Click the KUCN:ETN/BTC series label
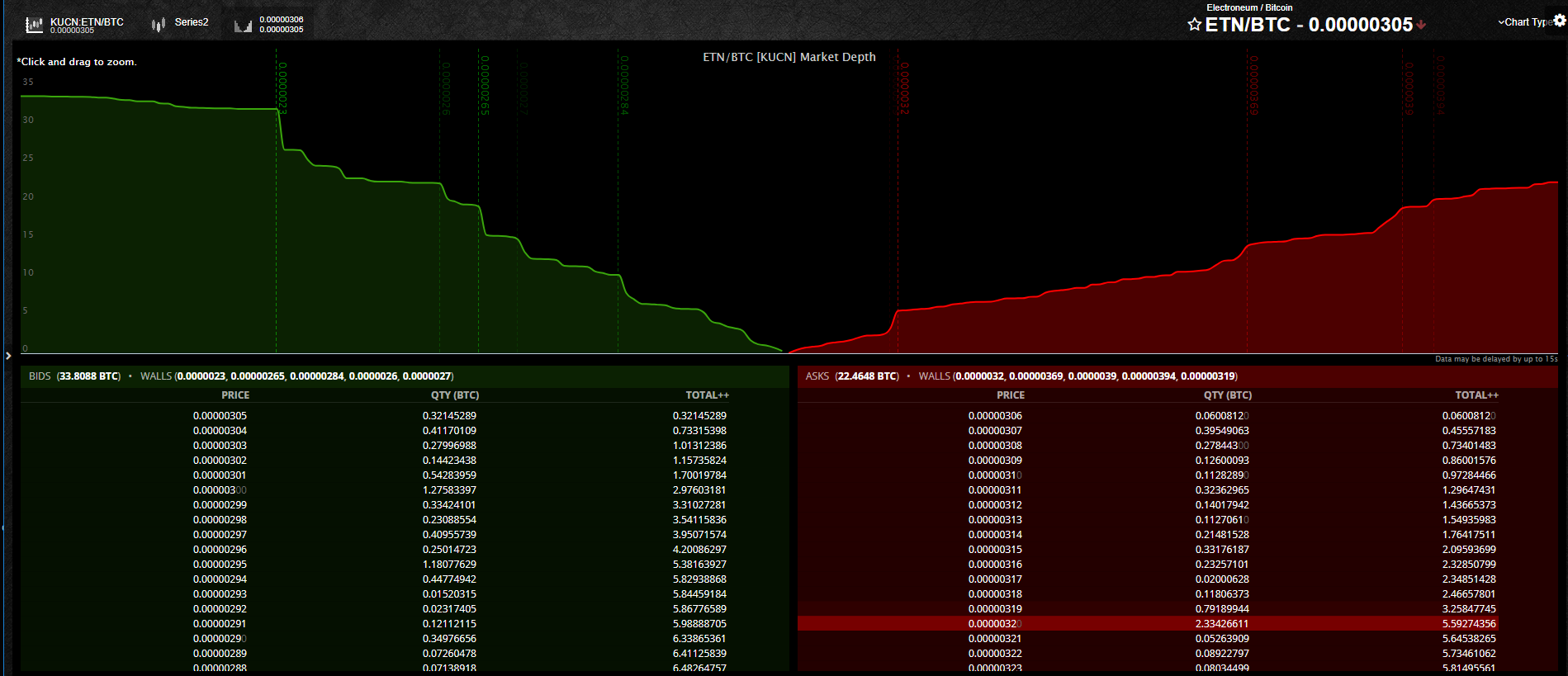 [x=87, y=22]
